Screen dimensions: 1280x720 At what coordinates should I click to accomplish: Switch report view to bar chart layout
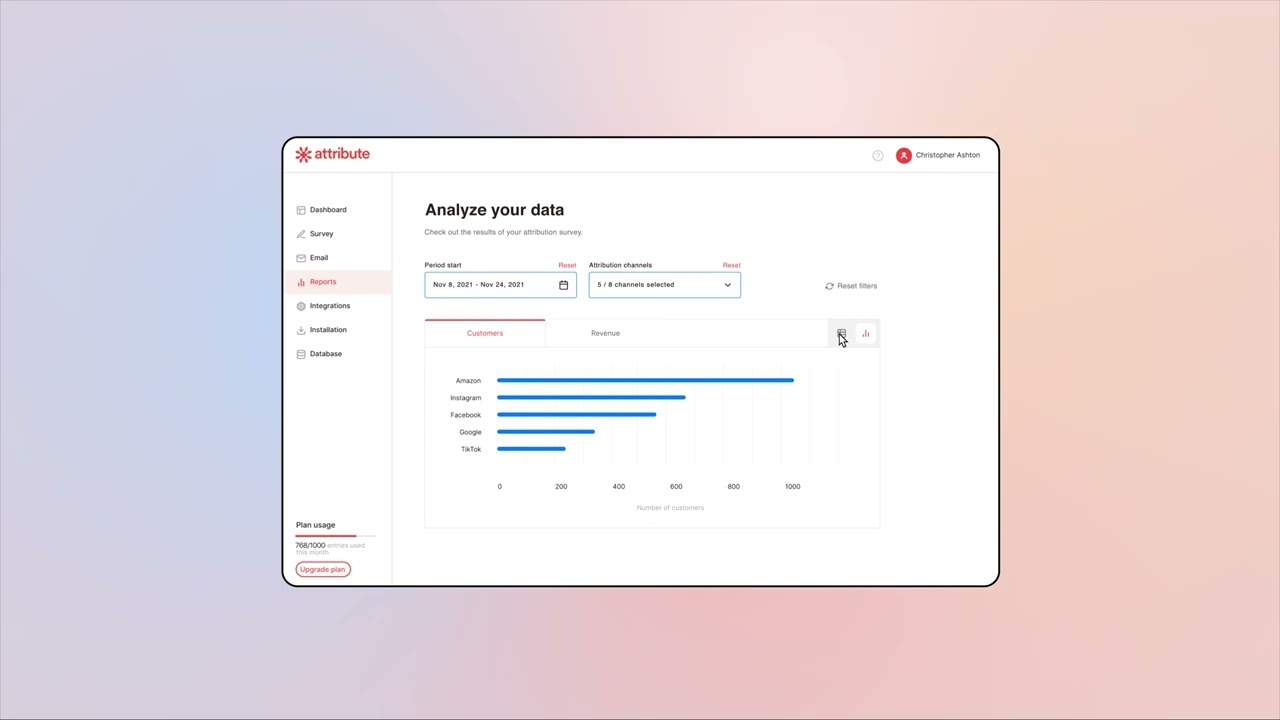[865, 334]
